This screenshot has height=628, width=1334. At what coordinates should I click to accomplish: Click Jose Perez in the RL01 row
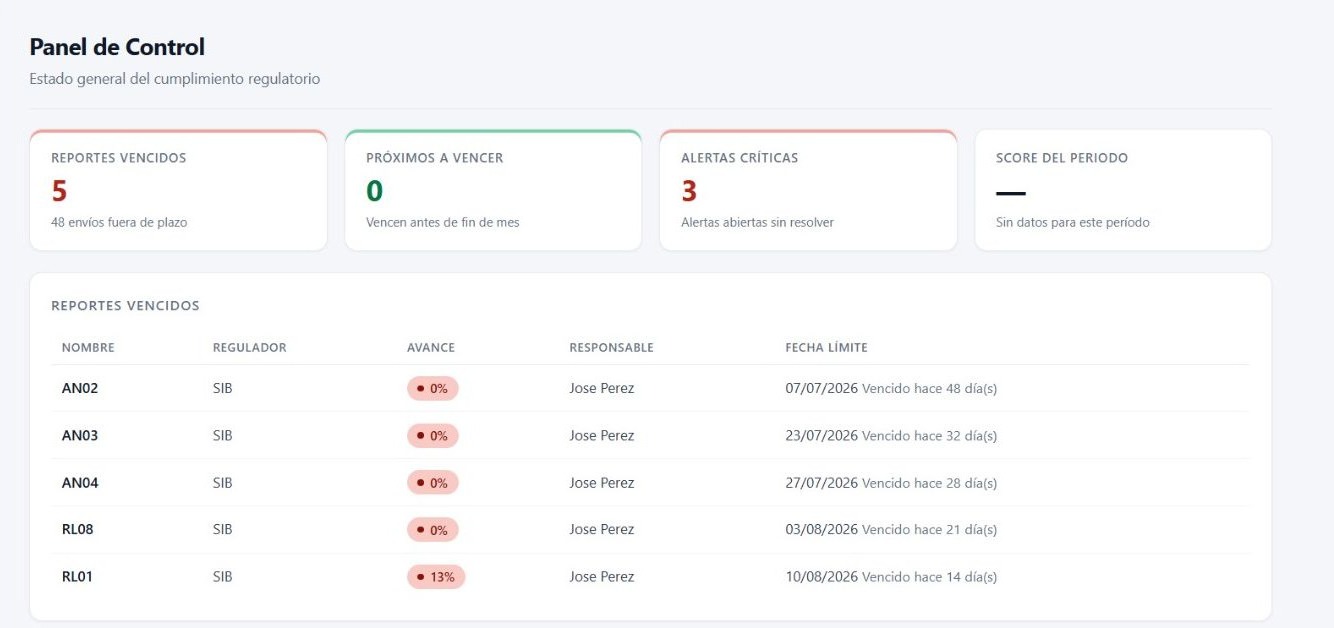602,576
